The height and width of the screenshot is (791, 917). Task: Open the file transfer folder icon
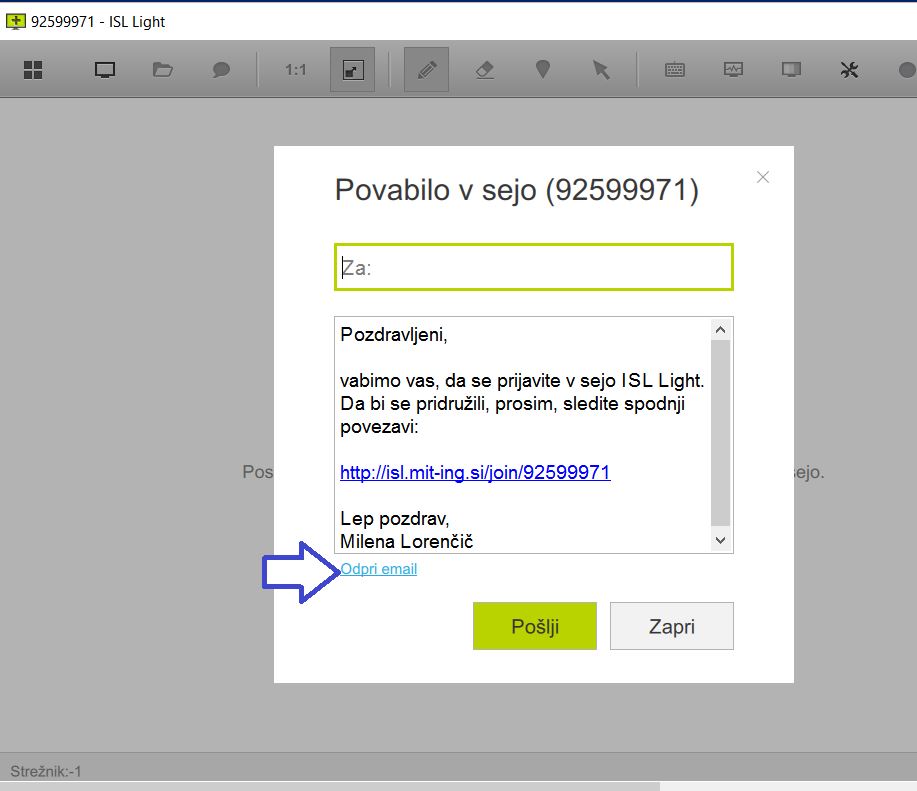pos(163,70)
